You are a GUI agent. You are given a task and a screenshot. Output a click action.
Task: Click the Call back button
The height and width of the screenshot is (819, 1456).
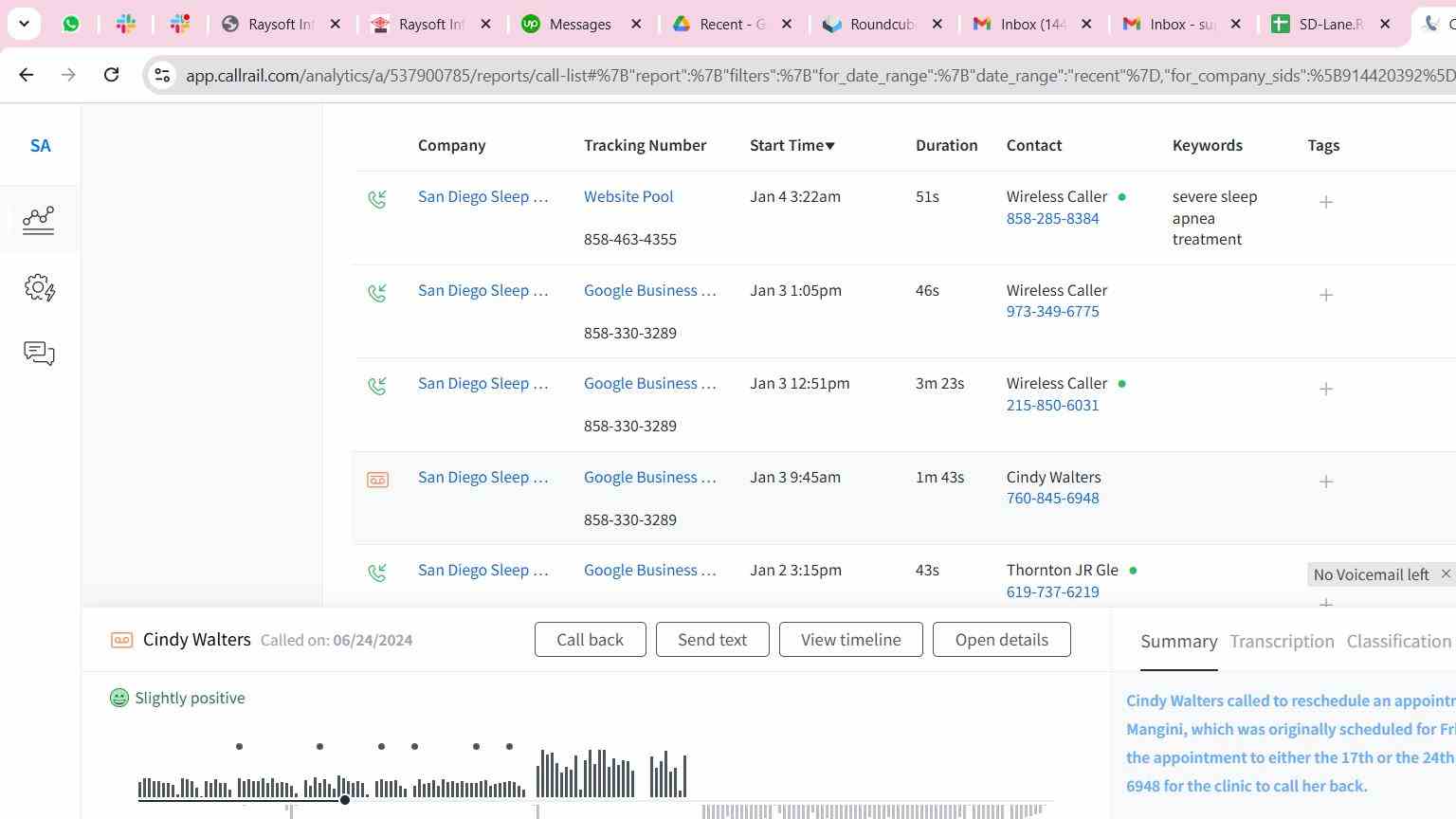[591, 640]
